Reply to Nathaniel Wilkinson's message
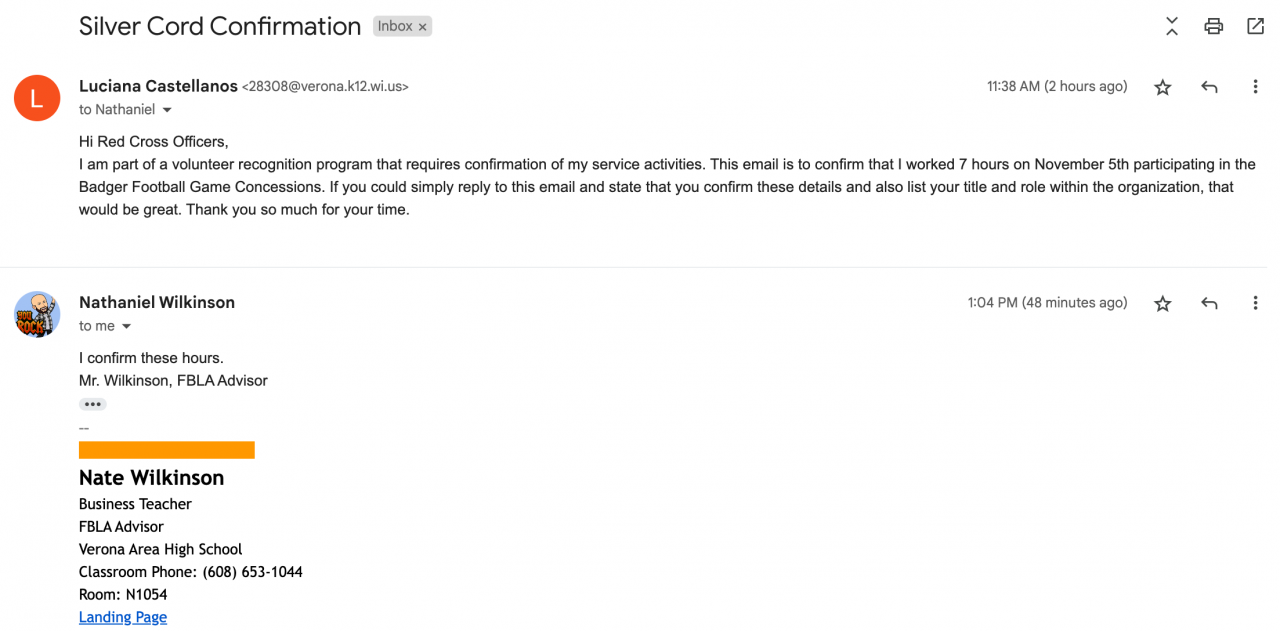The width and height of the screenshot is (1280, 631). [x=1209, y=303]
